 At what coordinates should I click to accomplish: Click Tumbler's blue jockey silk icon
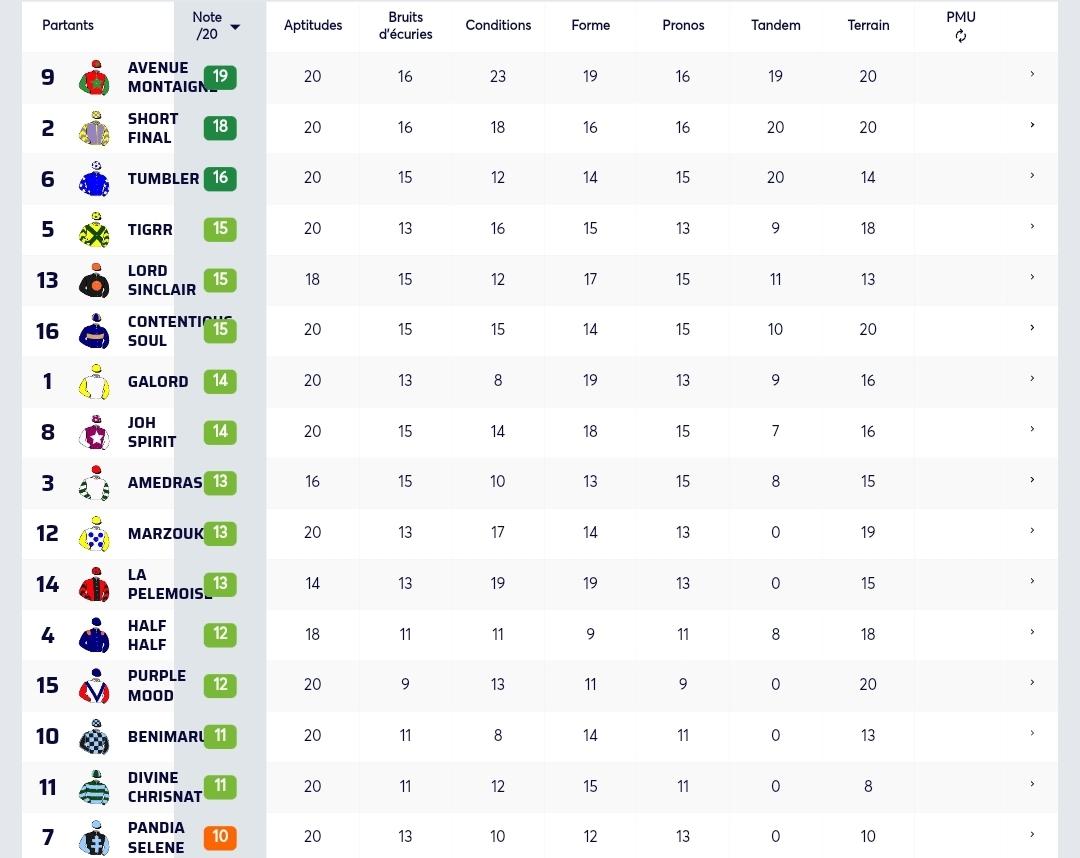[94, 179]
